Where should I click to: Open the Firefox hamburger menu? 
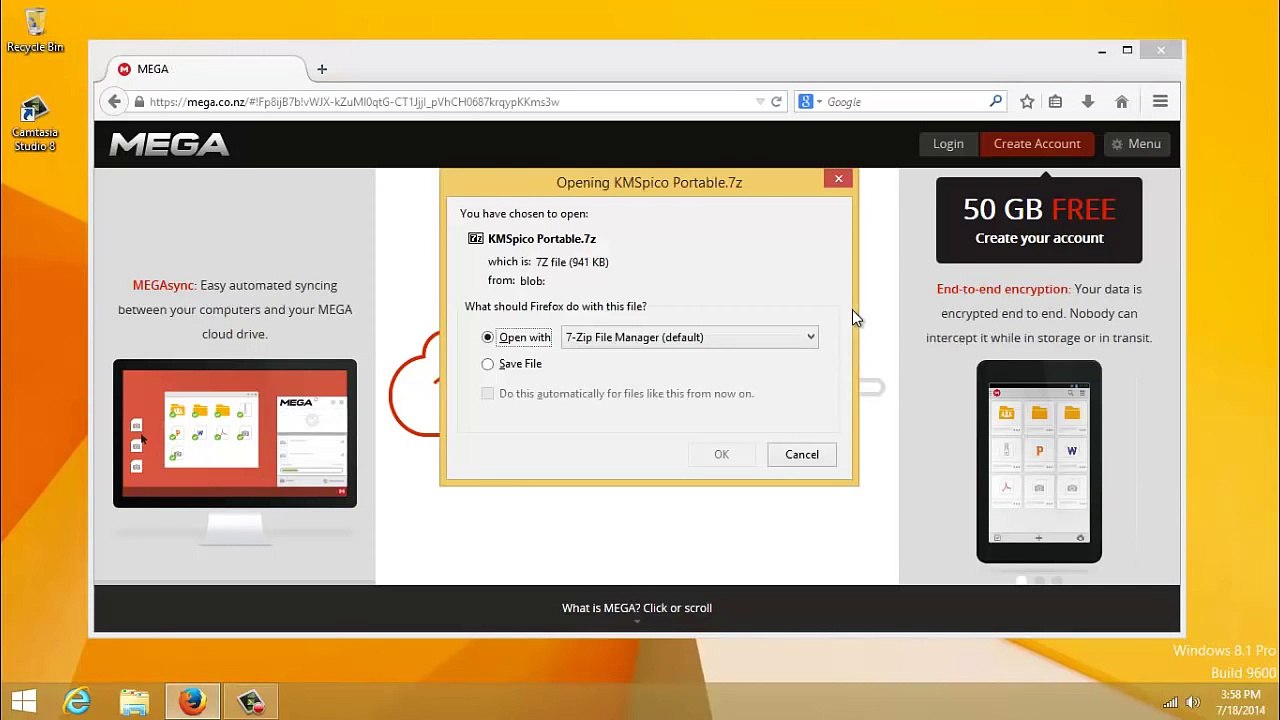[x=1160, y=102]
